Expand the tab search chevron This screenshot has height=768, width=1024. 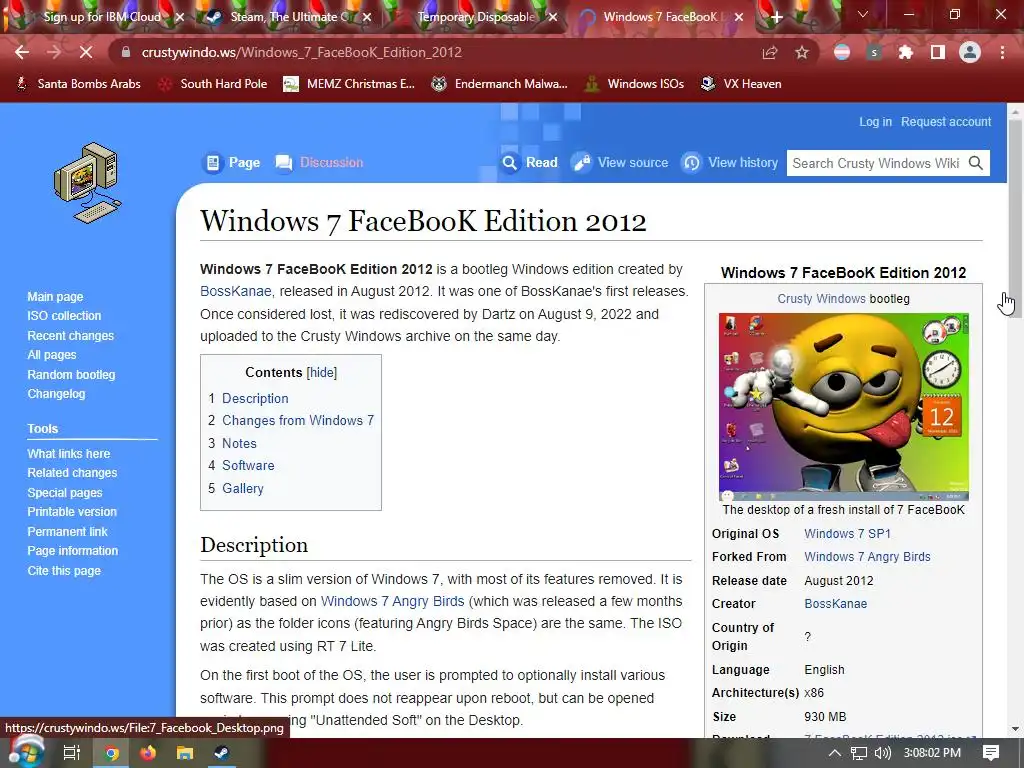863,14
